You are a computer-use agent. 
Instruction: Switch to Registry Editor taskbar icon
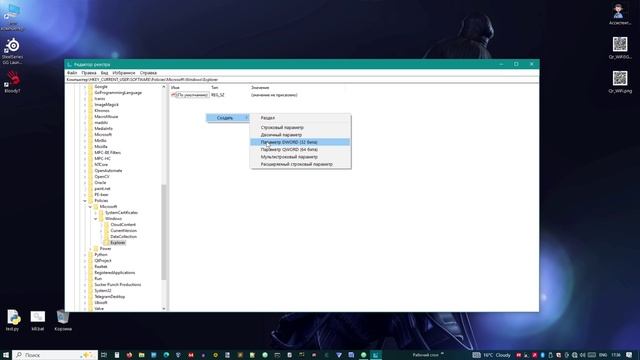[376, 355]
